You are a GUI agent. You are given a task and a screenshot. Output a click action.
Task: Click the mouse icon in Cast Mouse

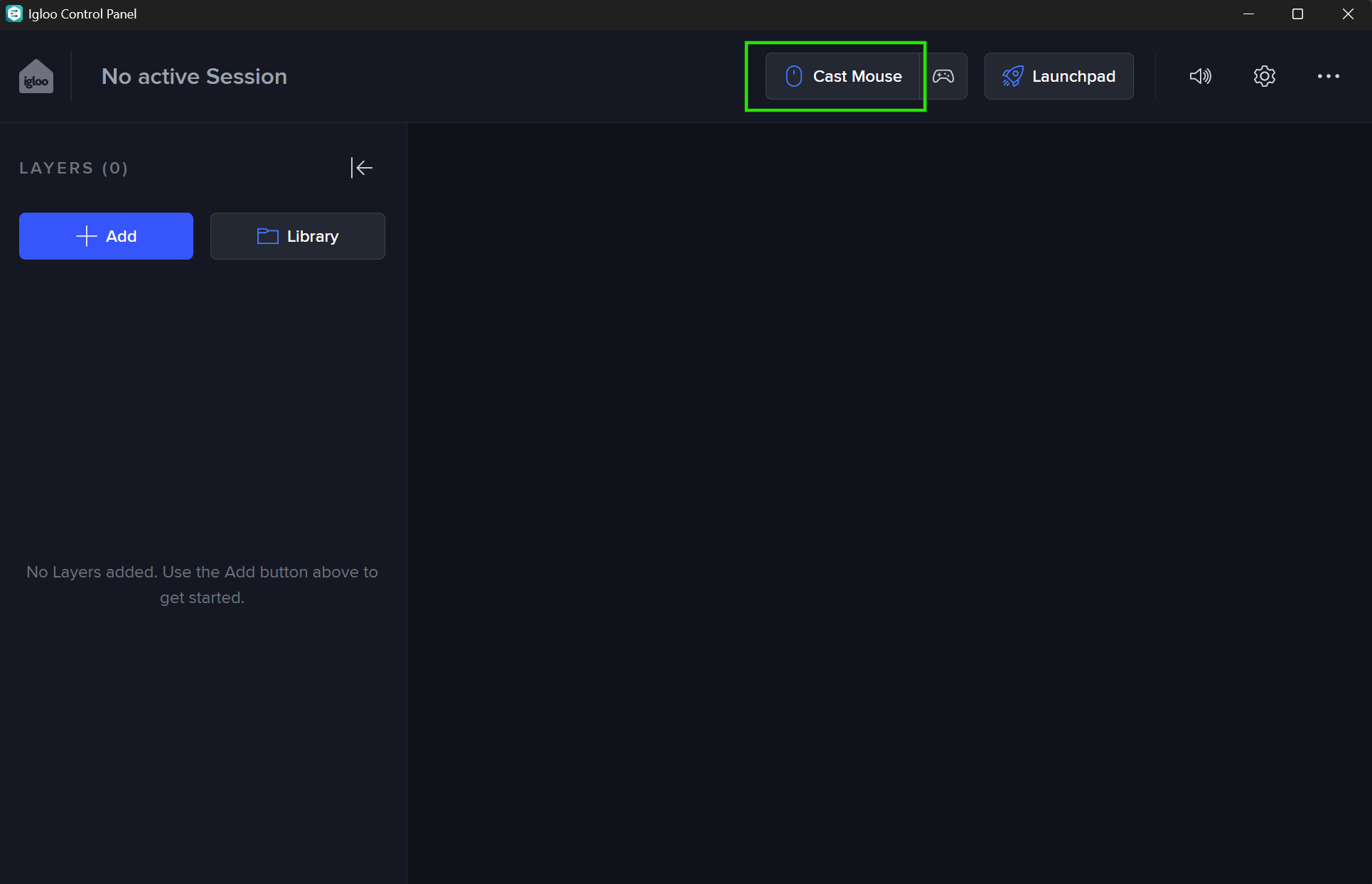tap(793, 76)
